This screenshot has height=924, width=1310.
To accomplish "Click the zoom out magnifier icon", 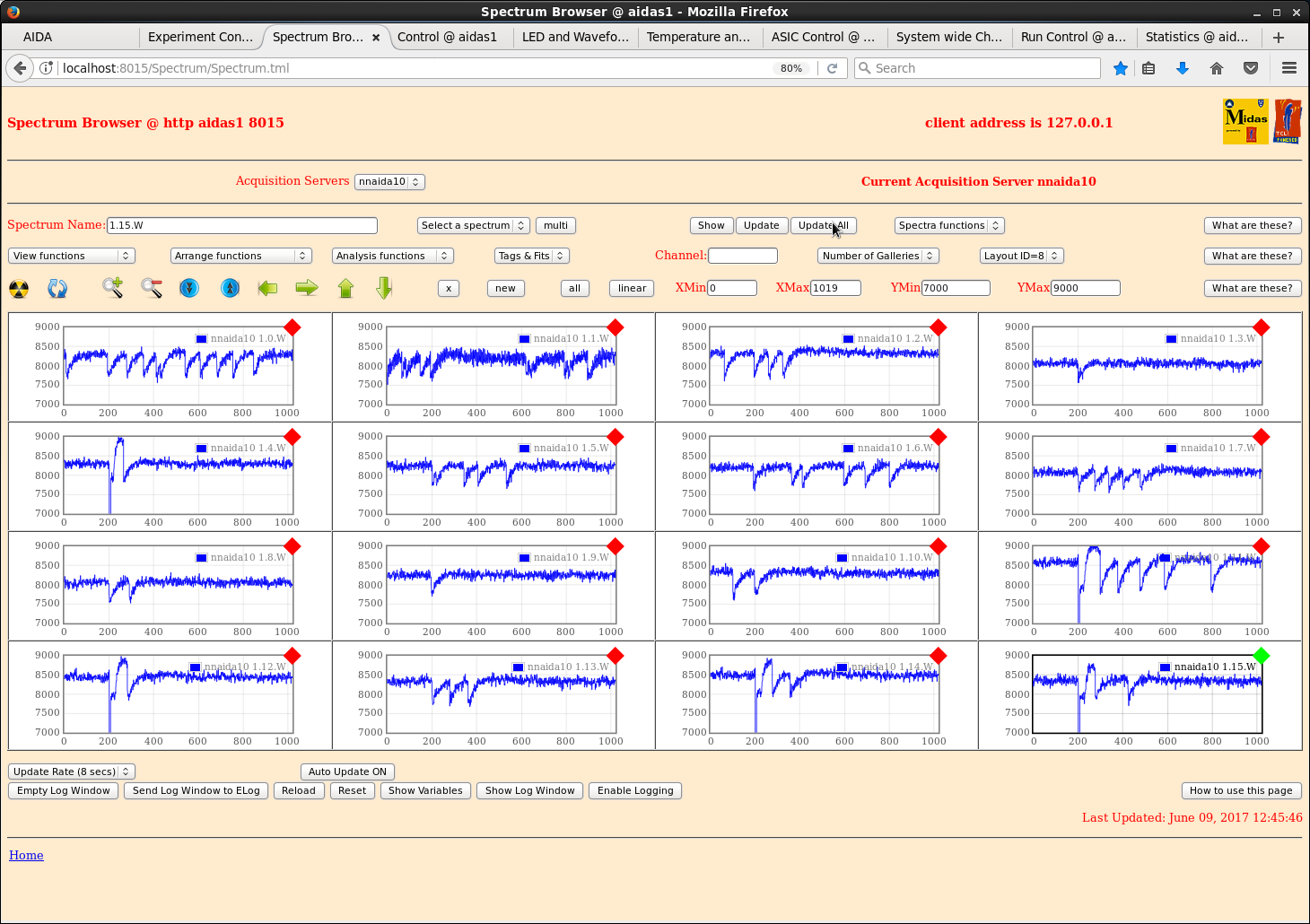I will pyautogui.click(x=152, y=288).
